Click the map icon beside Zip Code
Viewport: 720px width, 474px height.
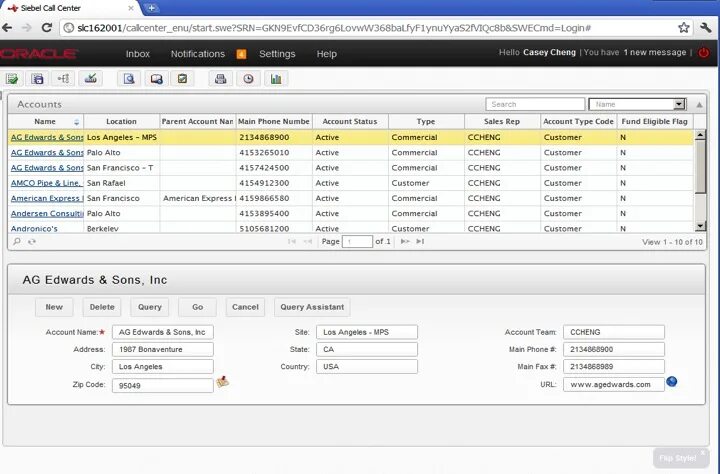tap(223, 381)
